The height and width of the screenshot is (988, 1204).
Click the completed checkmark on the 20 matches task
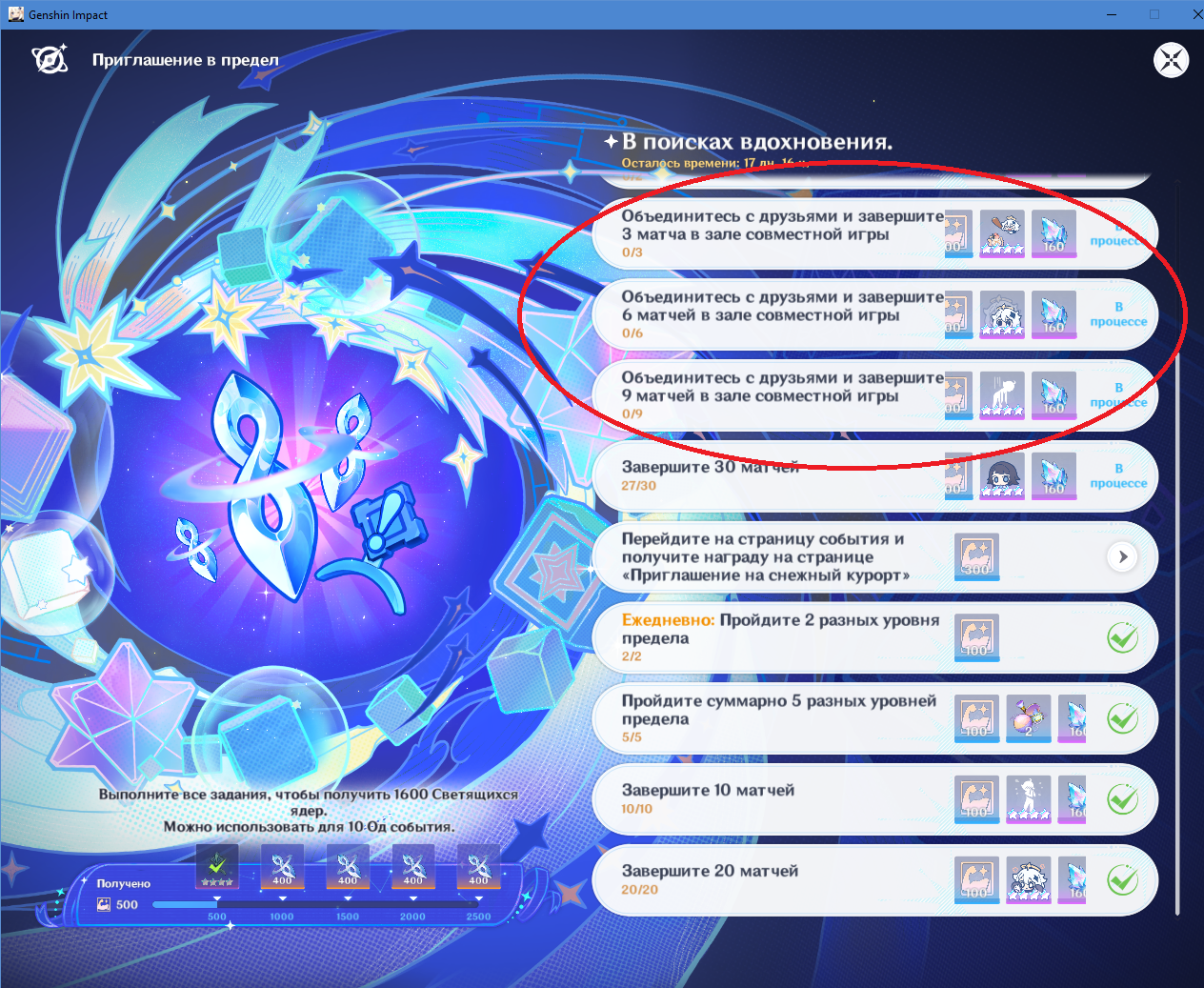pos(1123,880)
